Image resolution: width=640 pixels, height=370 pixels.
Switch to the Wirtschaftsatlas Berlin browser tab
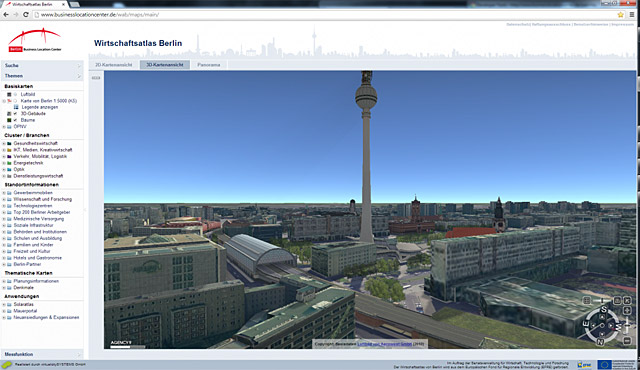click(35, 4)
